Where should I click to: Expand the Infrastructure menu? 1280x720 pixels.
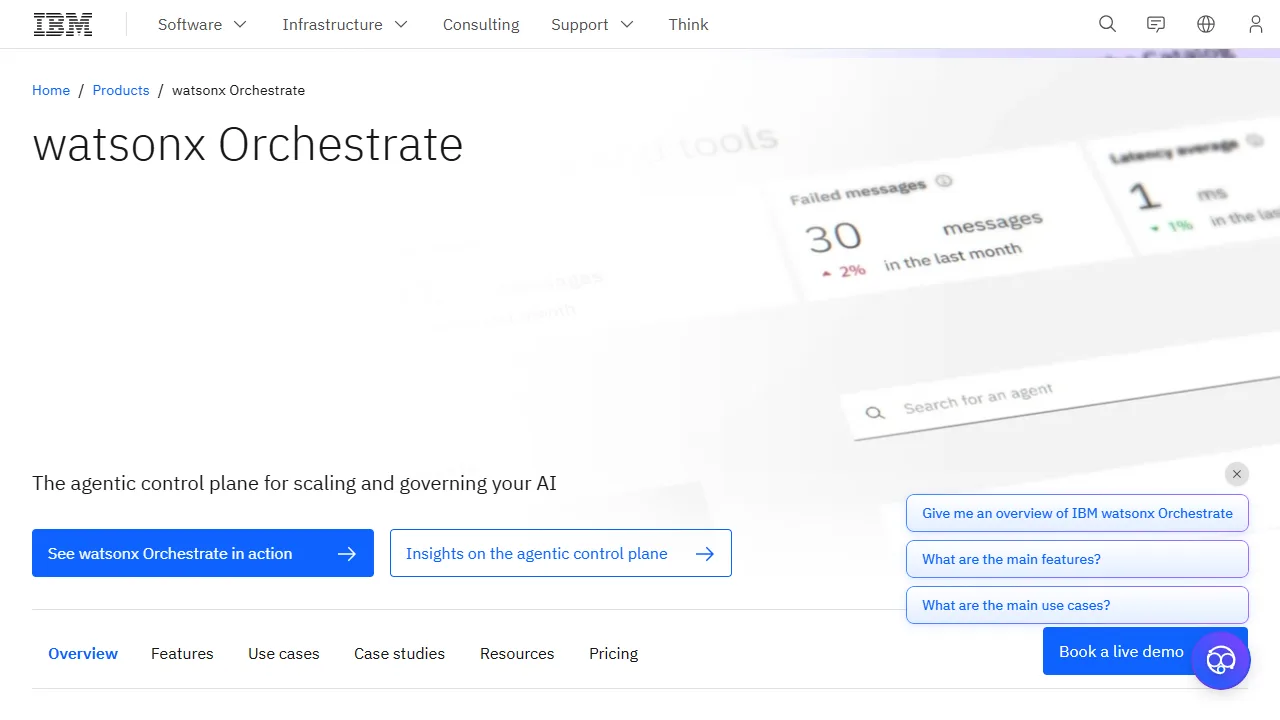[x=345, y=24]
